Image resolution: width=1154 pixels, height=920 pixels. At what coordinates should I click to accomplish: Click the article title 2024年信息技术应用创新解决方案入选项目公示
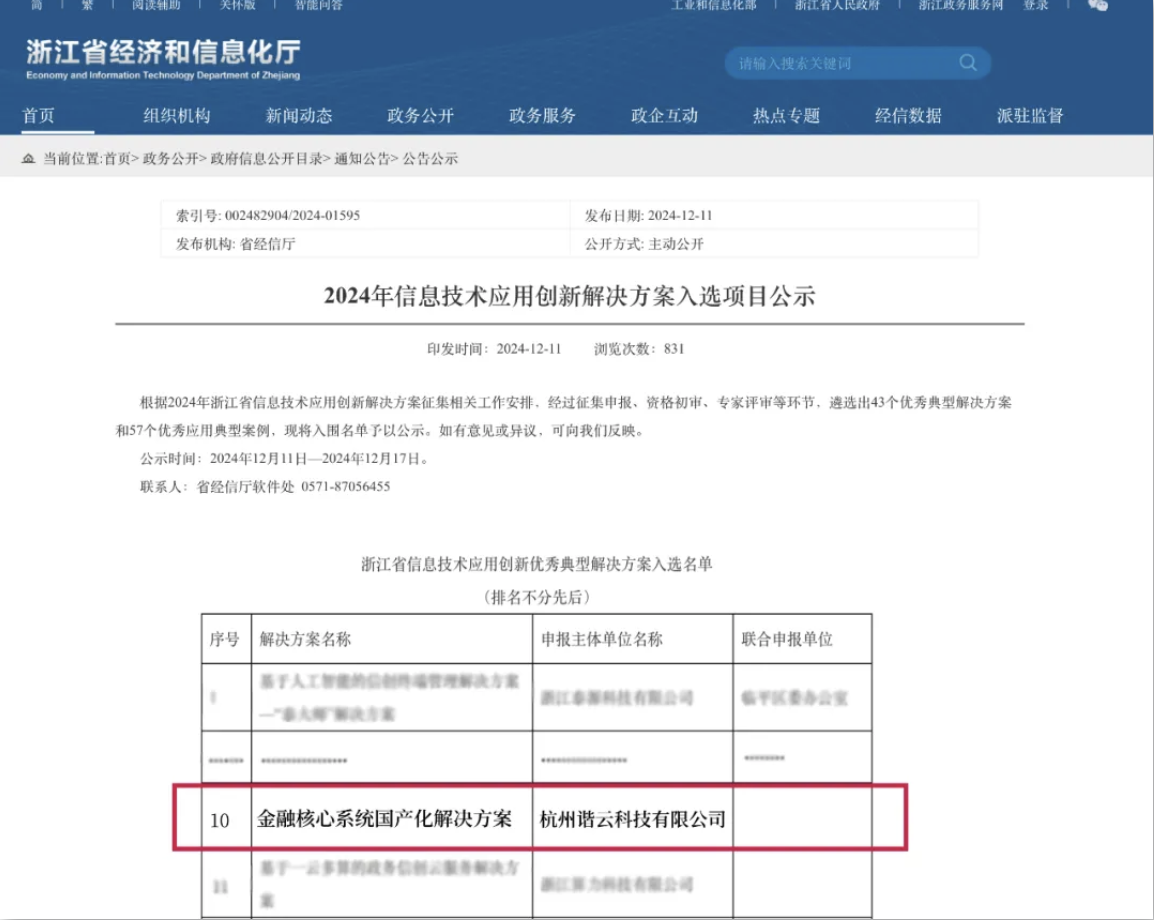pos(570,296)
